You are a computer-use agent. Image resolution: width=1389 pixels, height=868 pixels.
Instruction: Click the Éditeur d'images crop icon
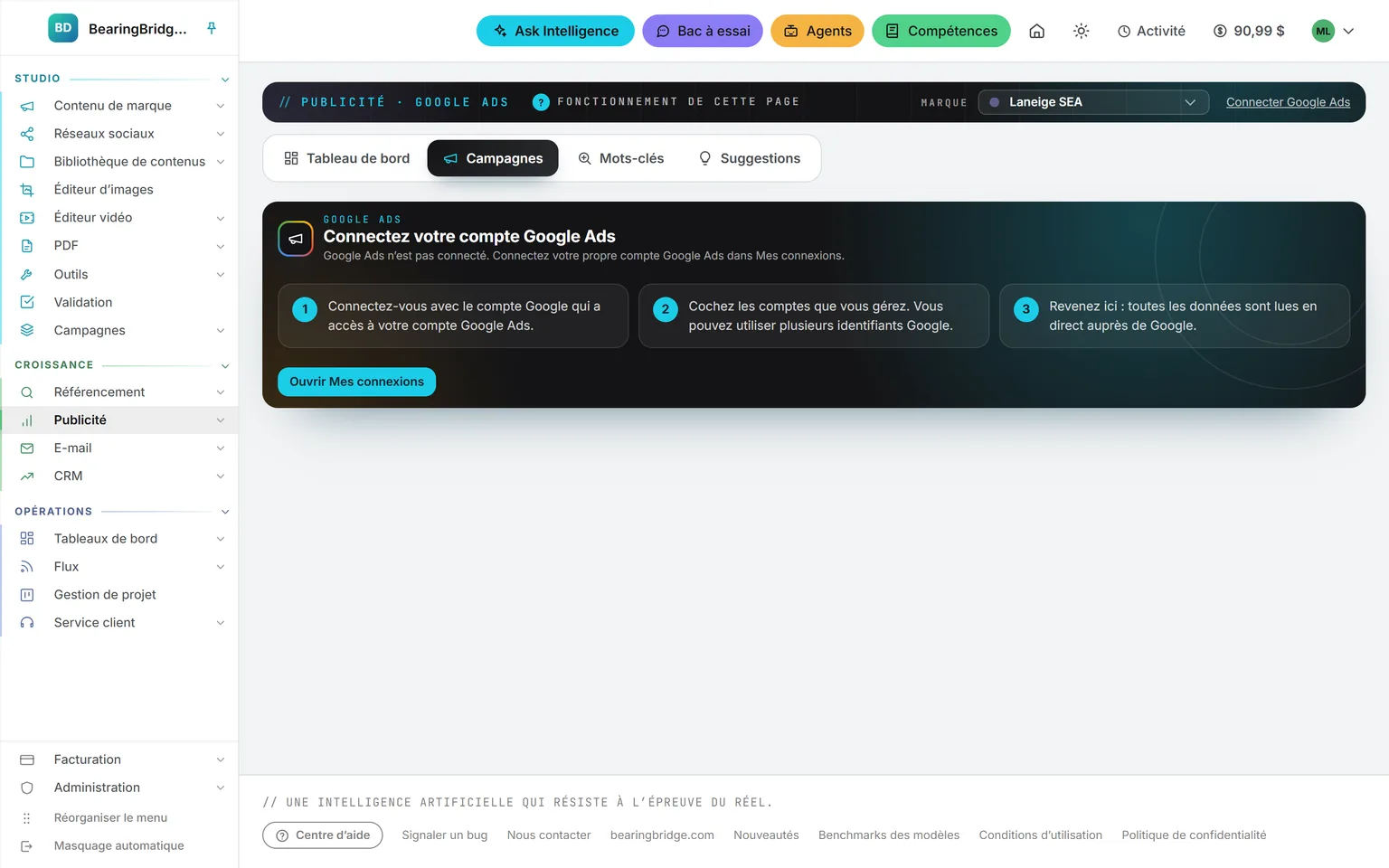[27, 190]
